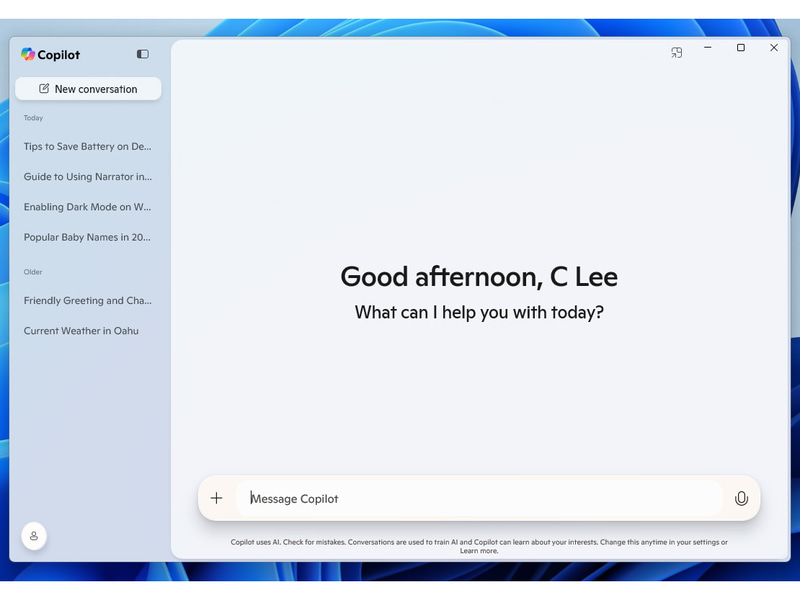800x600 pixels.
Task: Minimize the Copilot window
Action: [x=708, y=47]
